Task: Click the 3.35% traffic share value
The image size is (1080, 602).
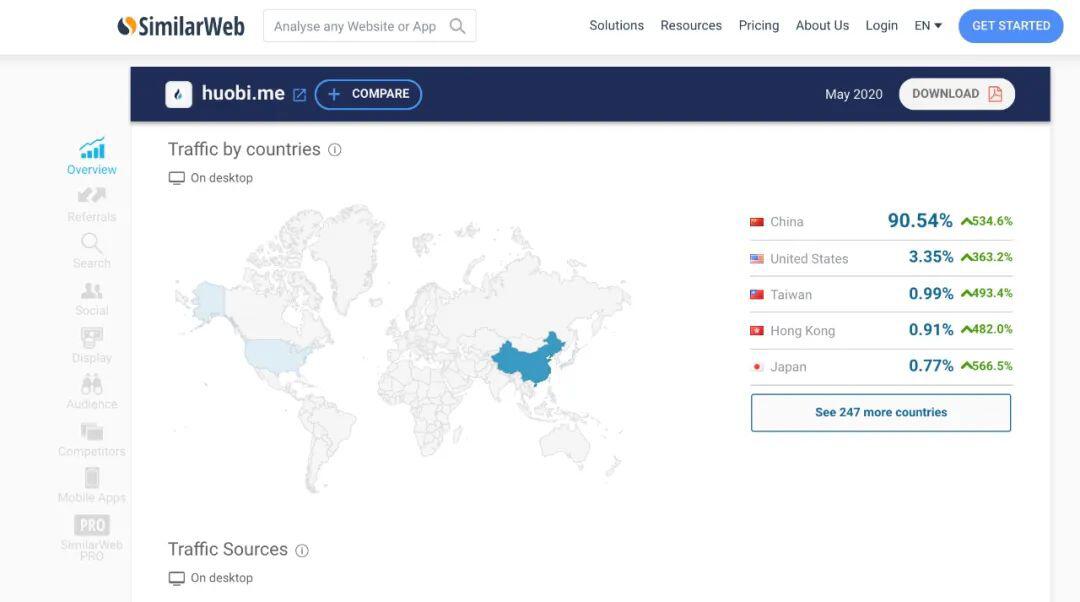Action: pyautogui.click(x=931, y=257)
